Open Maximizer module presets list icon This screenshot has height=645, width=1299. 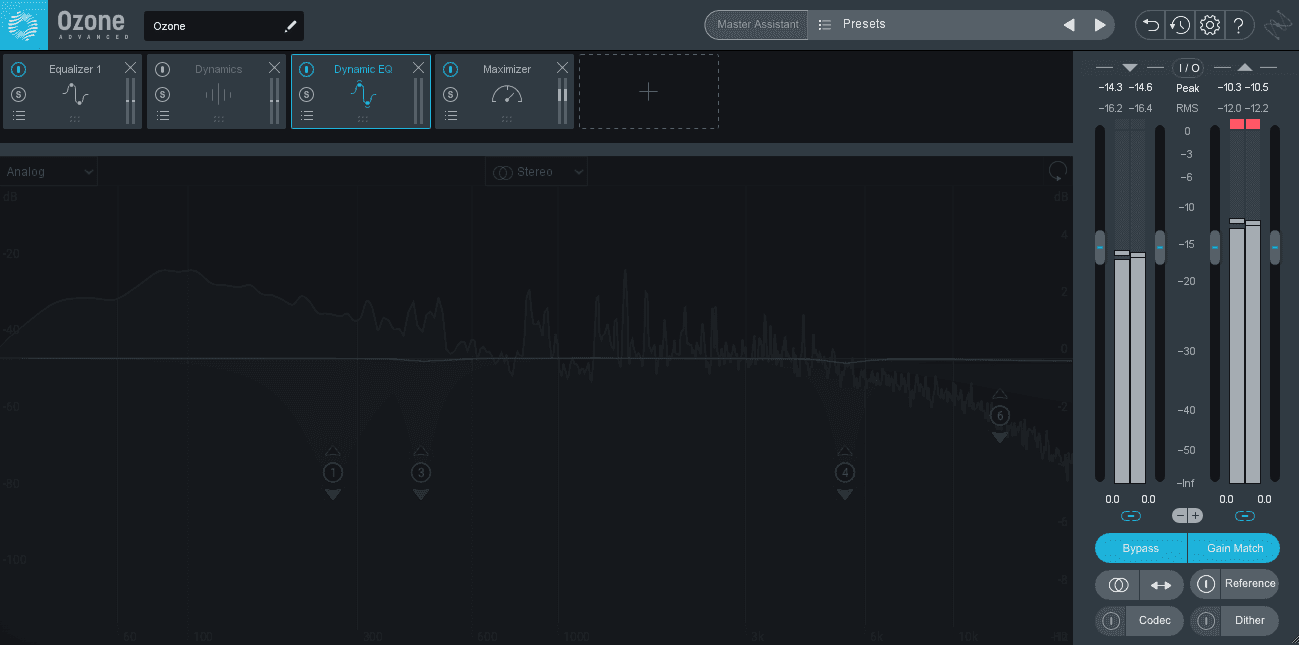pyautogui.click(x=451, y=116)
